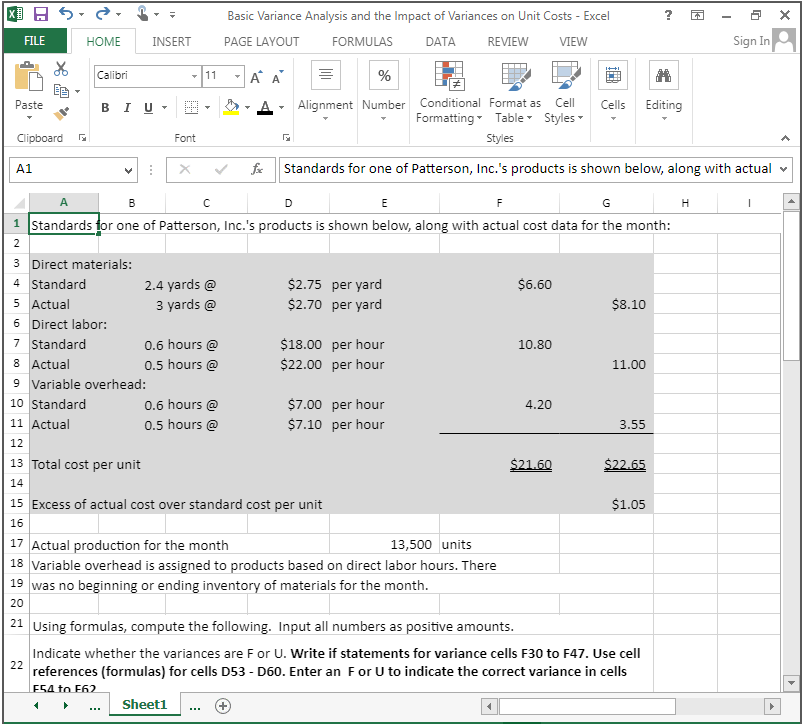Image resolution: width=803 pixels, height=724 pixels.
Task: Open the font size 11 dropdown
Action: click(x=237, y=76)
